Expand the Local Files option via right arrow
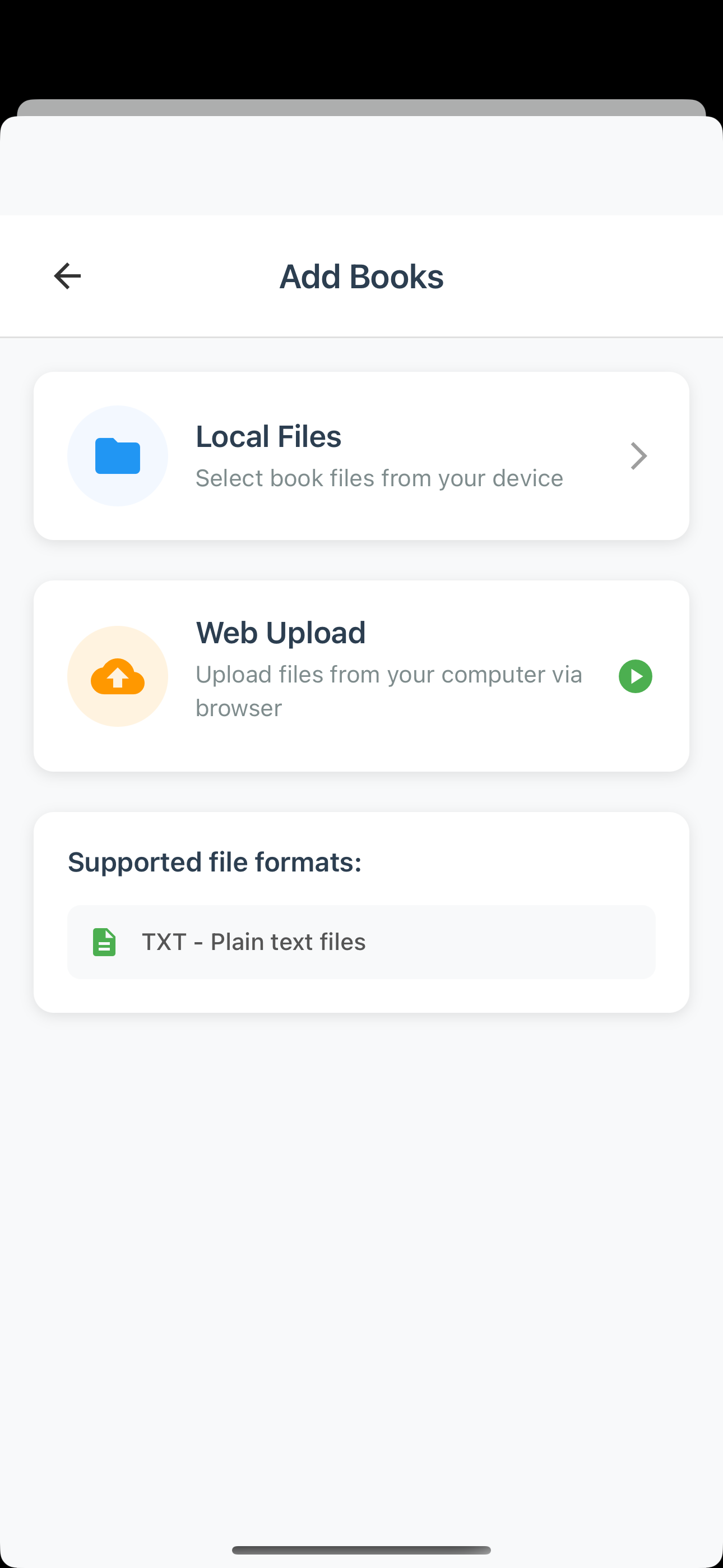This screenshot has height=1568, width=723. (x=638, y=455)
